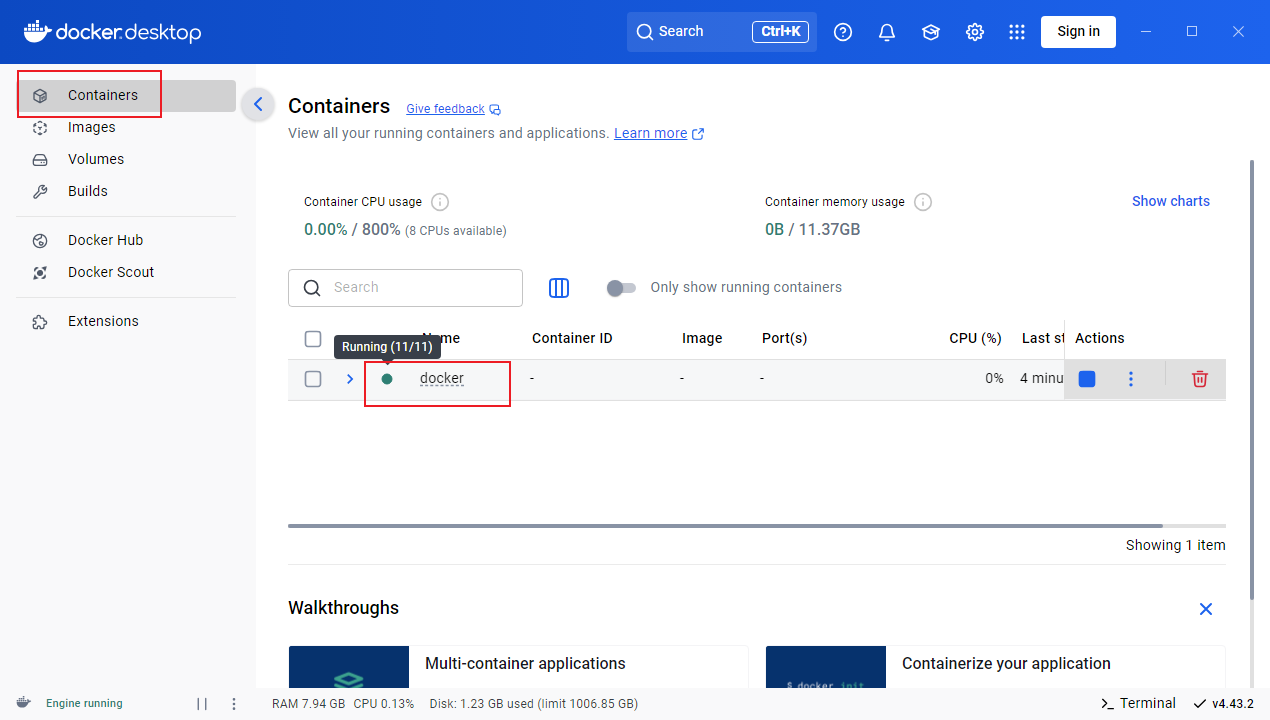Open the notifications bell icon
The image size is (1270, 720).
click(887, 32)
